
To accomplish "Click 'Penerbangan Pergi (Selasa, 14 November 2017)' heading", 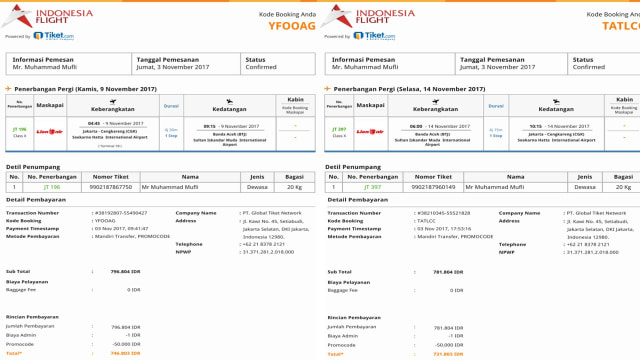I will [x=409, y=89].
